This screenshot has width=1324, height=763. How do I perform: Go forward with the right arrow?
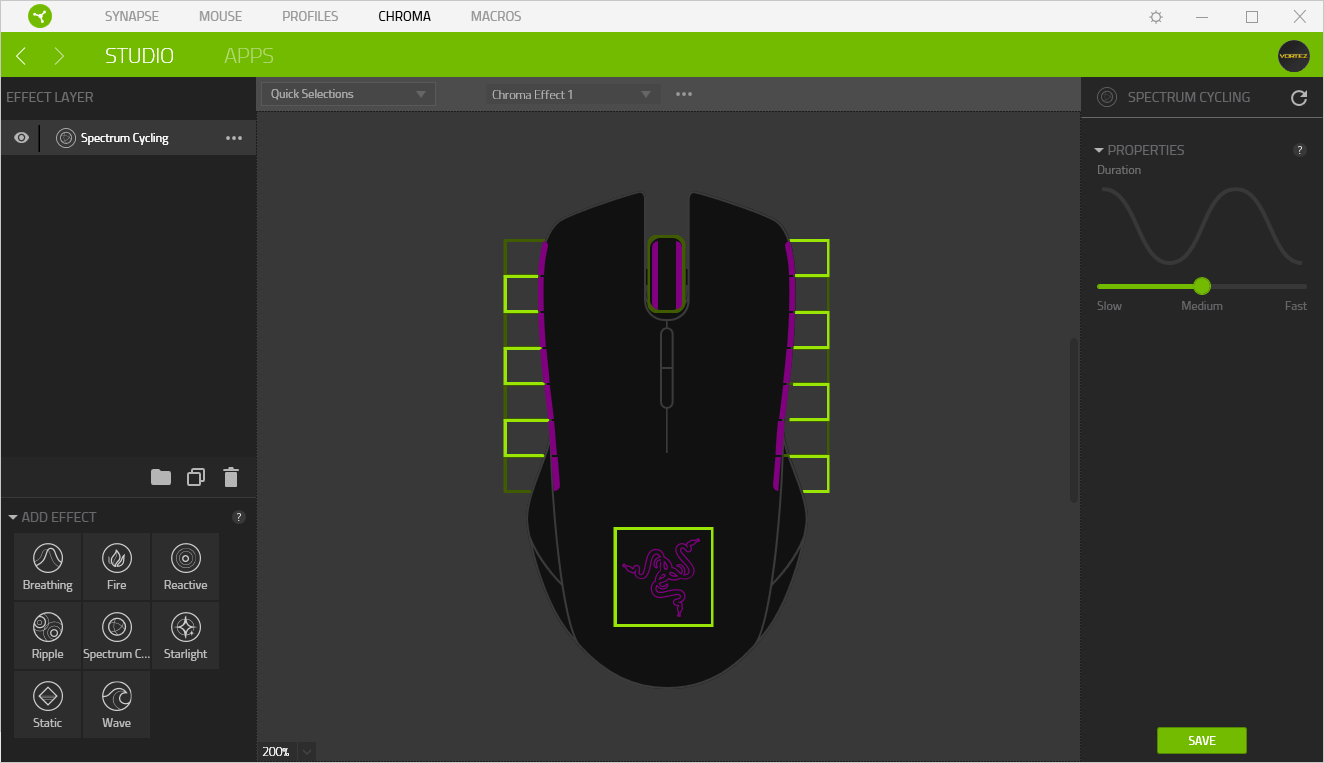59,56
